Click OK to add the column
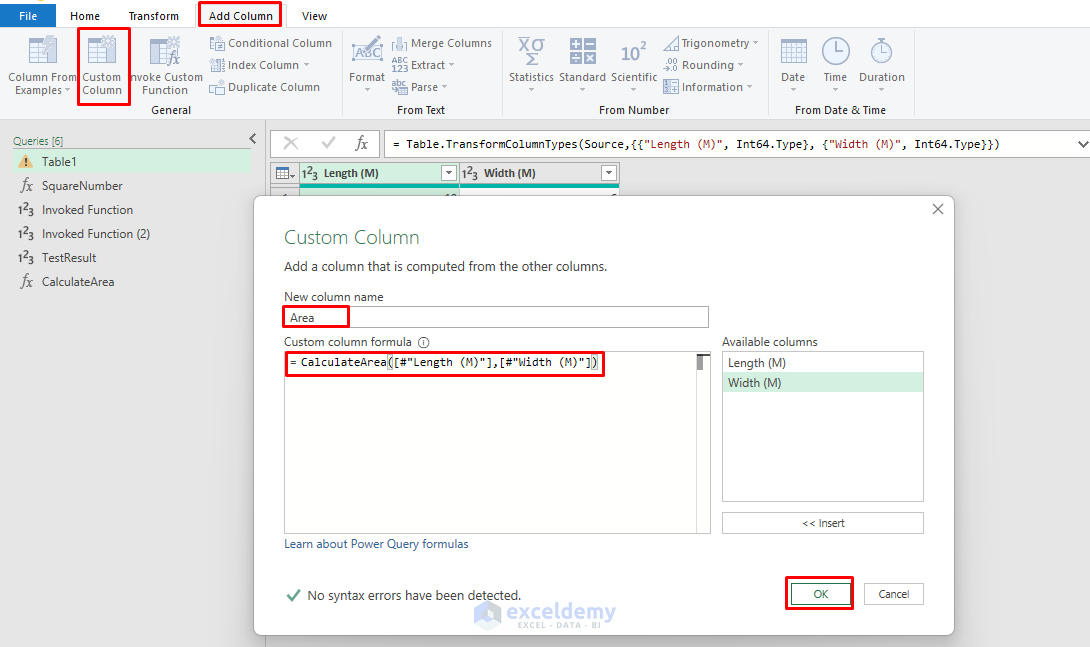The height and width of the screenshot is (647, 1090). 820,594
